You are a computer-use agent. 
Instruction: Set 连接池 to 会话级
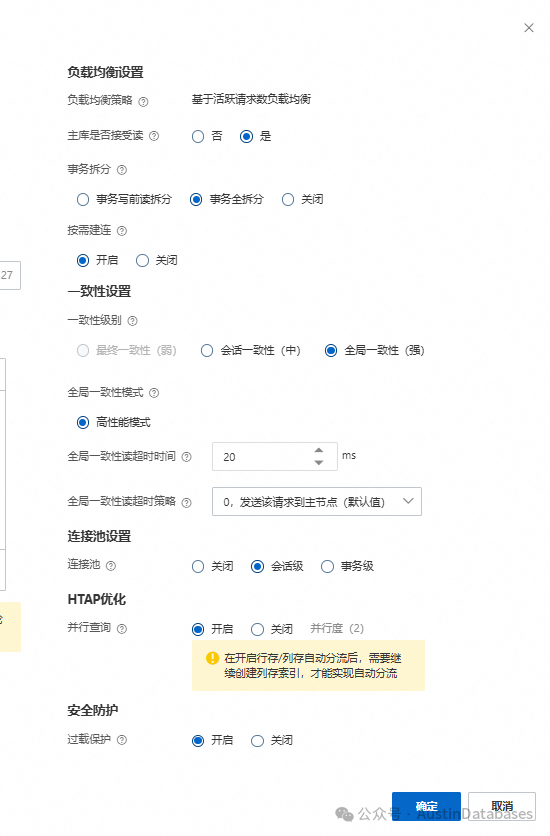[x=257, y=566]
